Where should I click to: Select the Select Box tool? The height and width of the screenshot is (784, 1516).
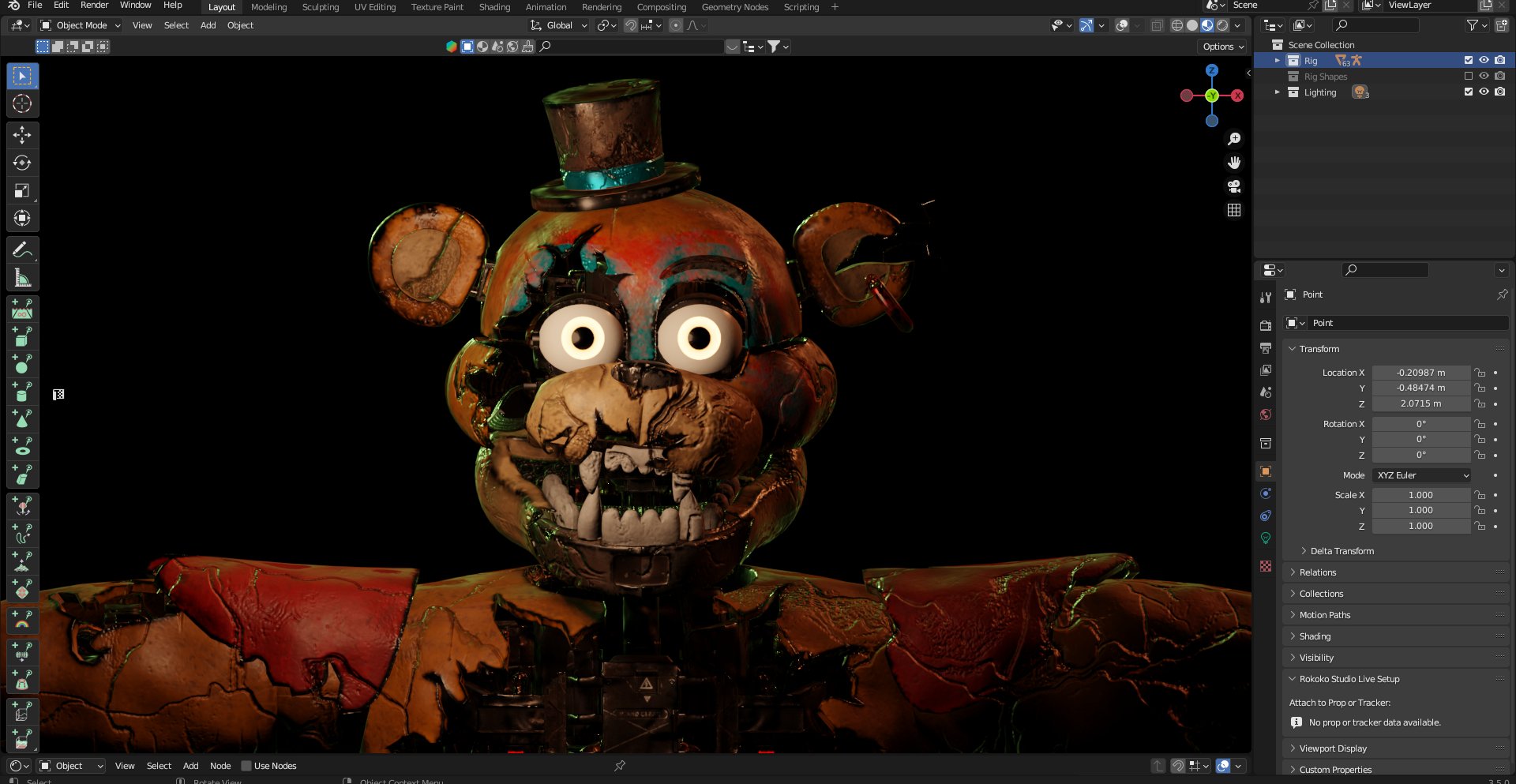22,76
